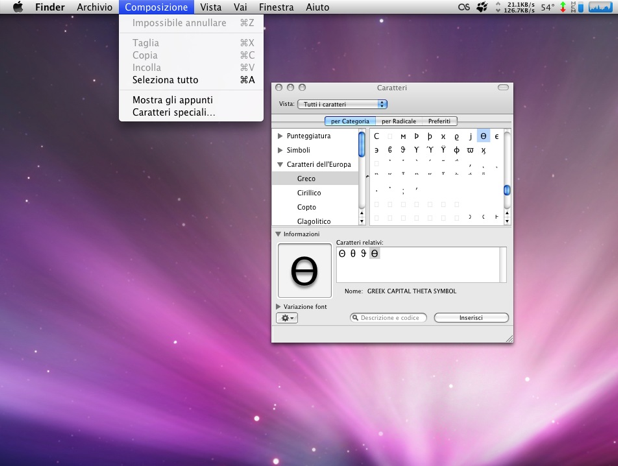Select the ϱ glyph in first grid row
Viewport: 618px width, 466px height.
tap(456, 136)
